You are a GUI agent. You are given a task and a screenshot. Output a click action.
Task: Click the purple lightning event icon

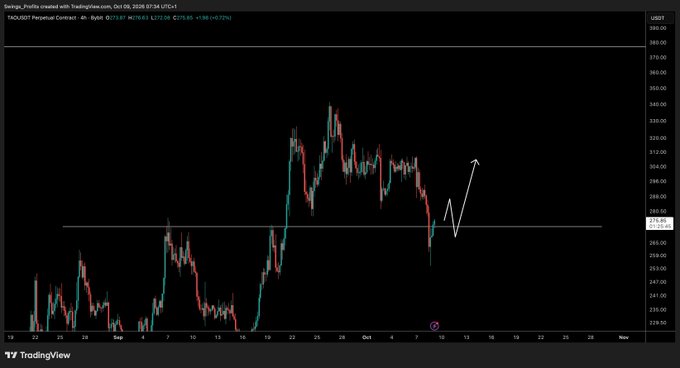(434, 326)
